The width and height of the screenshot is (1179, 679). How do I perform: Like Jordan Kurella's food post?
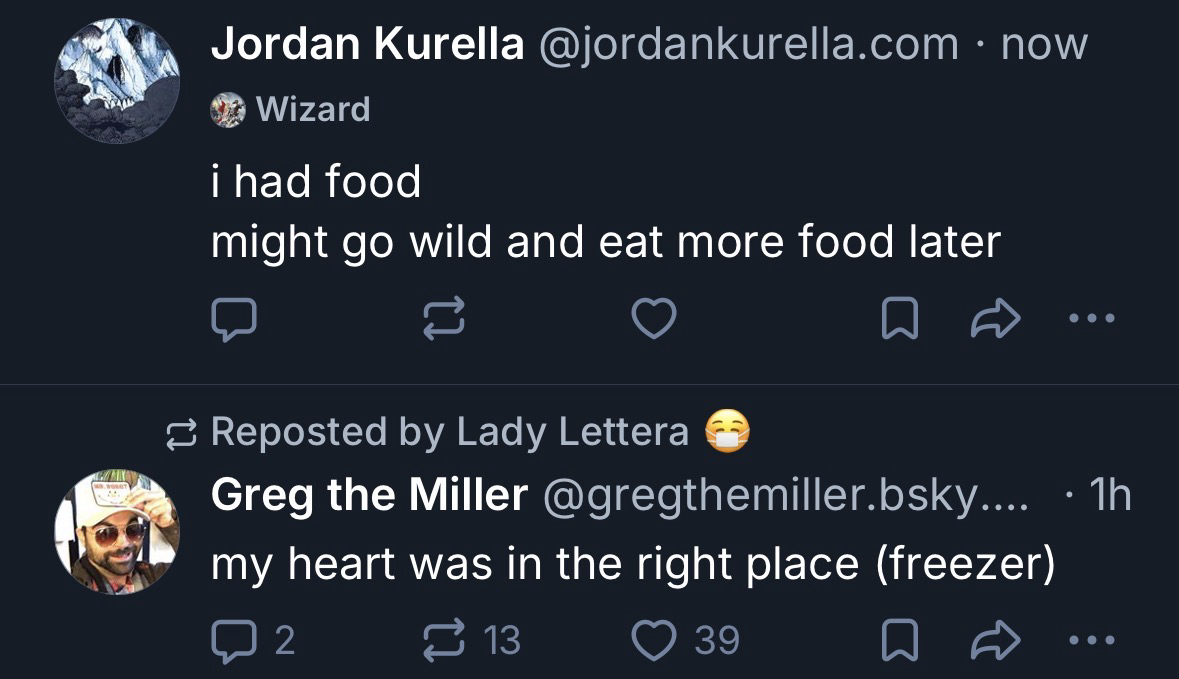coord(656,319)
